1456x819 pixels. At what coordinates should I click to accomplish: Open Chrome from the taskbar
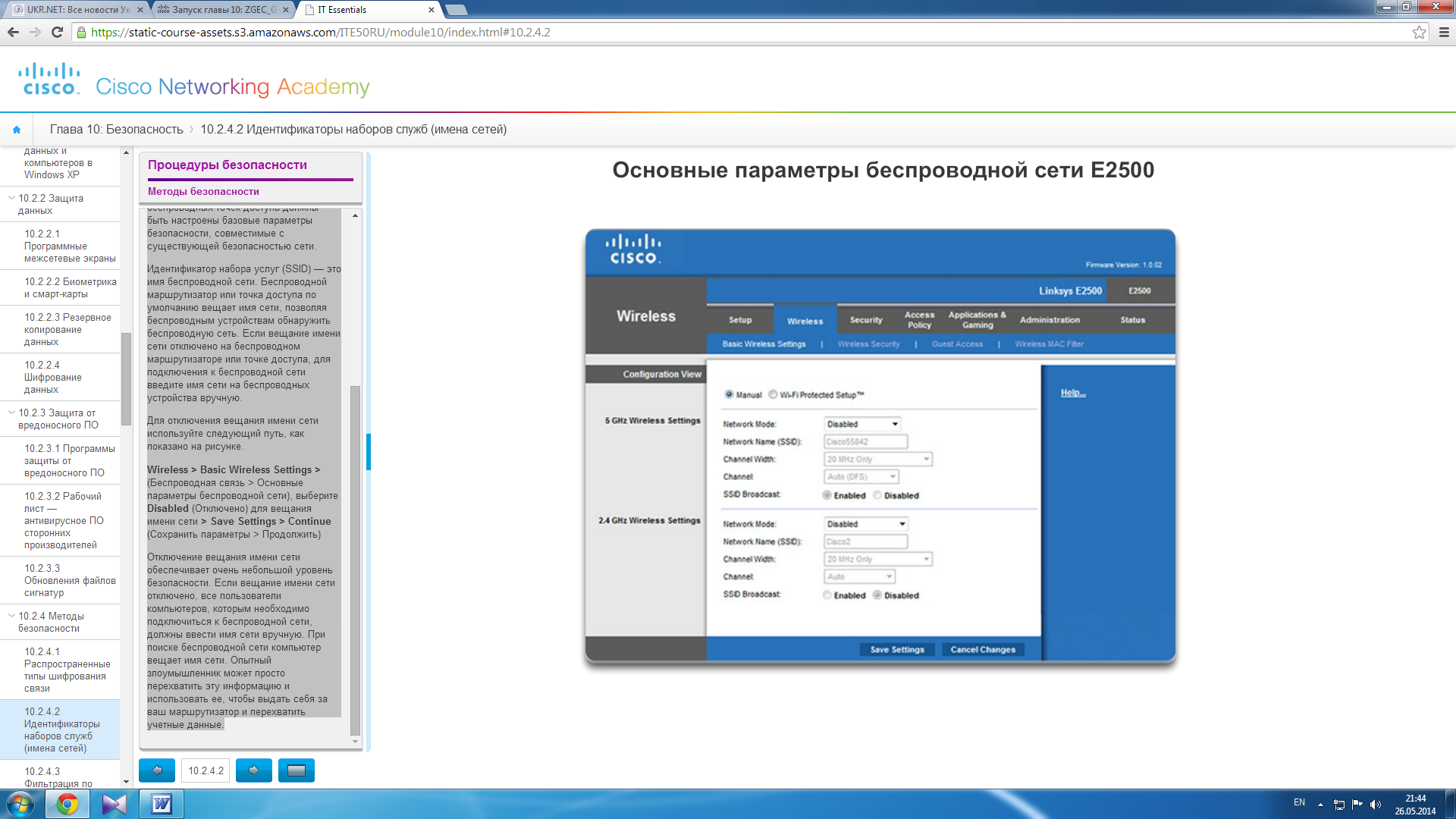(x=67, y=804)
